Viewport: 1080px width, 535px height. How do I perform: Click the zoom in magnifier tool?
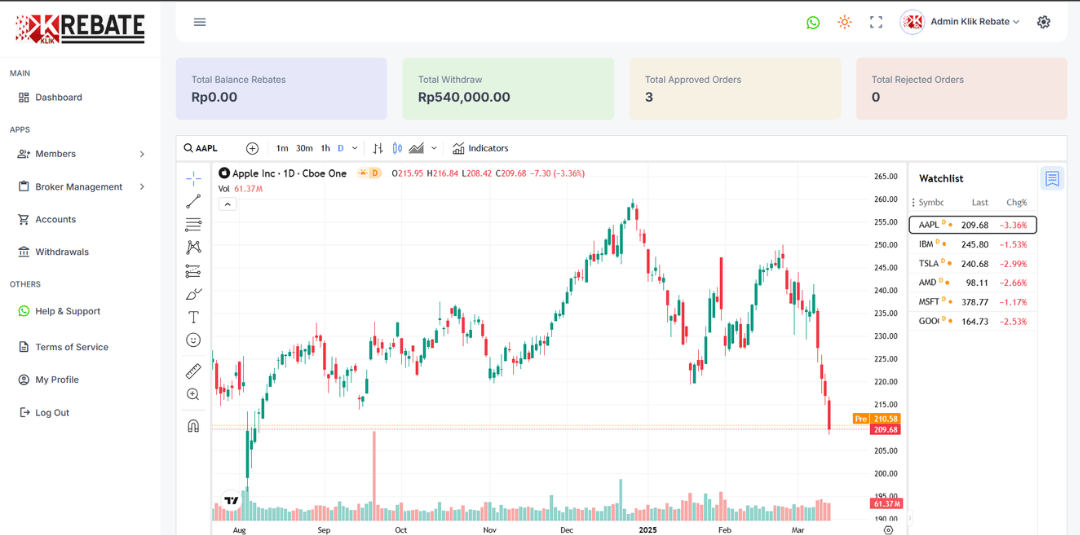pos(193,394)
